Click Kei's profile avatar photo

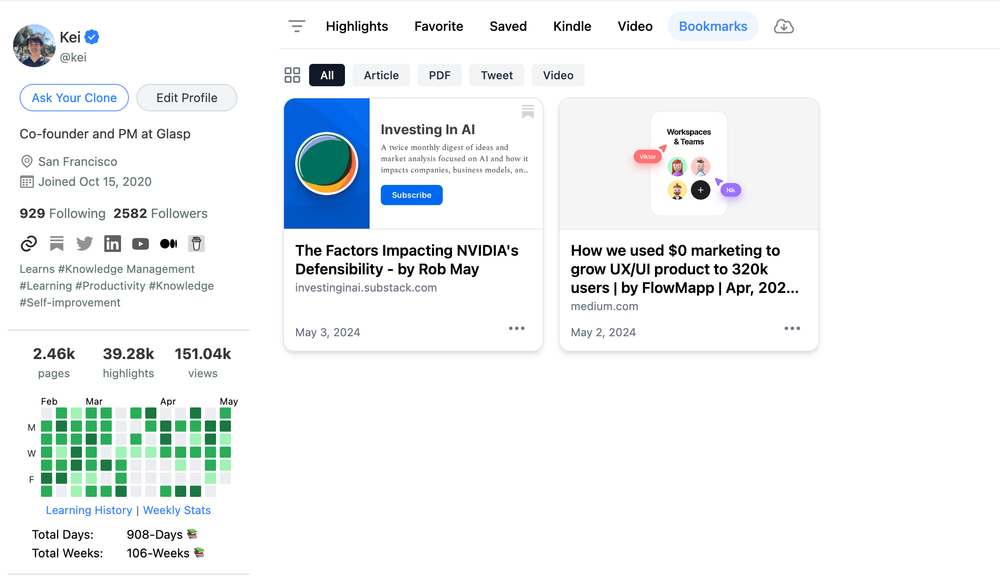tap(34, 45)
